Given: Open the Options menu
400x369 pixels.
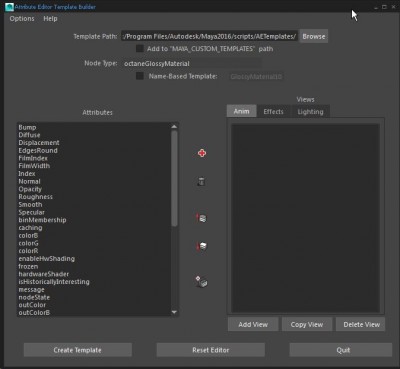Looking at the screenshot, I should pos(22,19).
